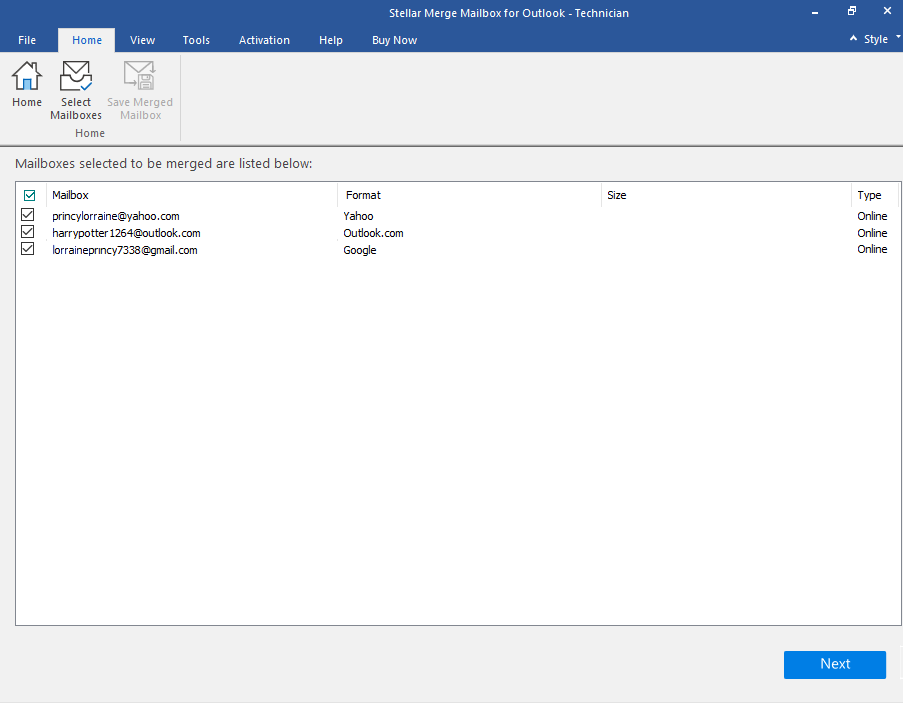Screen dimensions: 903x703
Task: Open the Buy Now tab
Action: pyautogui.click(x=394, y=40)
